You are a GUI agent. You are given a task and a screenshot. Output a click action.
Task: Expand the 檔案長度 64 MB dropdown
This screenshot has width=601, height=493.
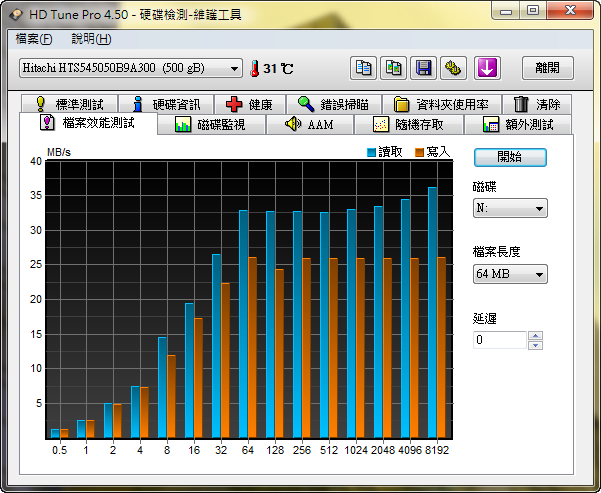[510, 274]
